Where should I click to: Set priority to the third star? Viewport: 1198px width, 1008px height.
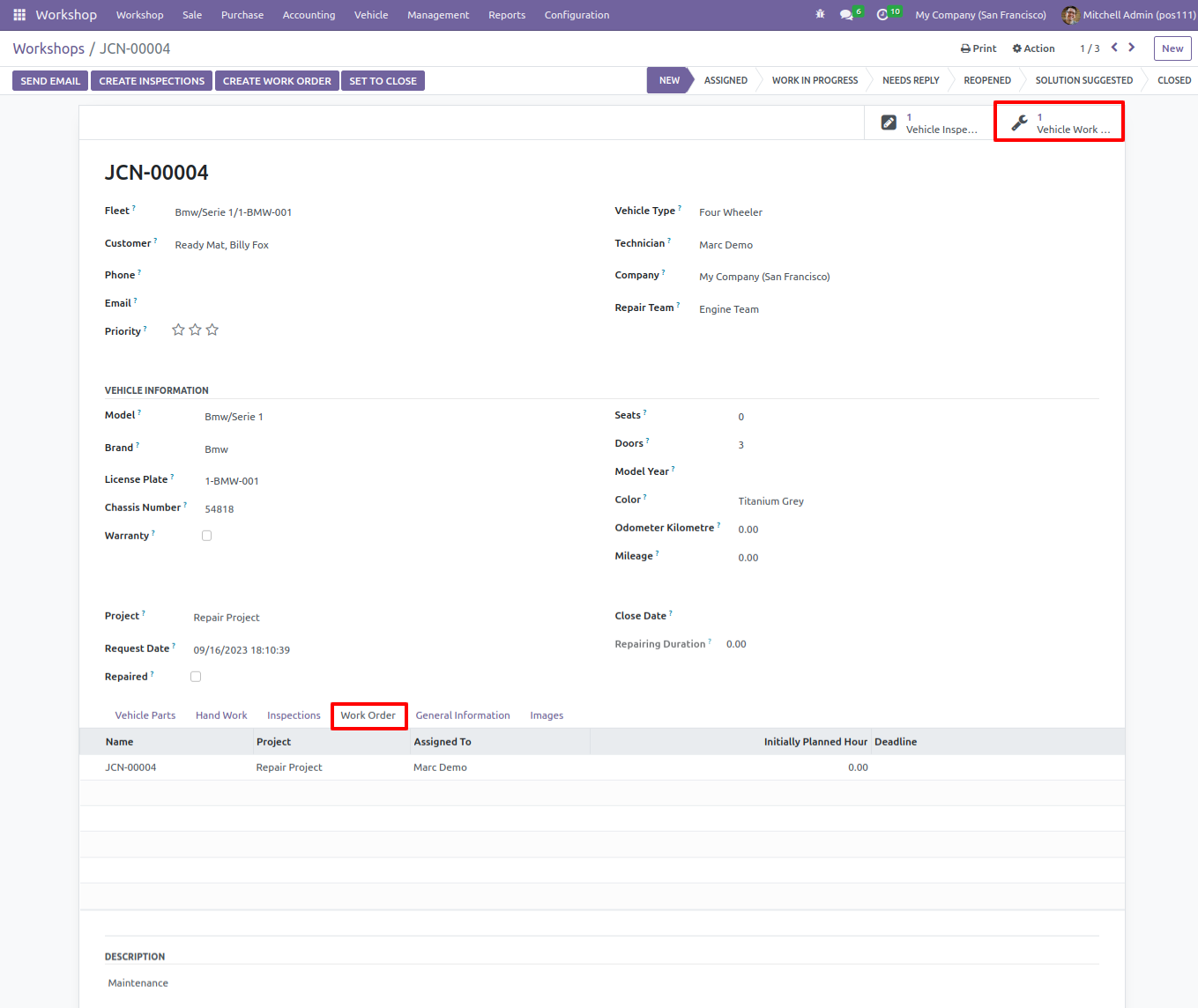(212, 330)
